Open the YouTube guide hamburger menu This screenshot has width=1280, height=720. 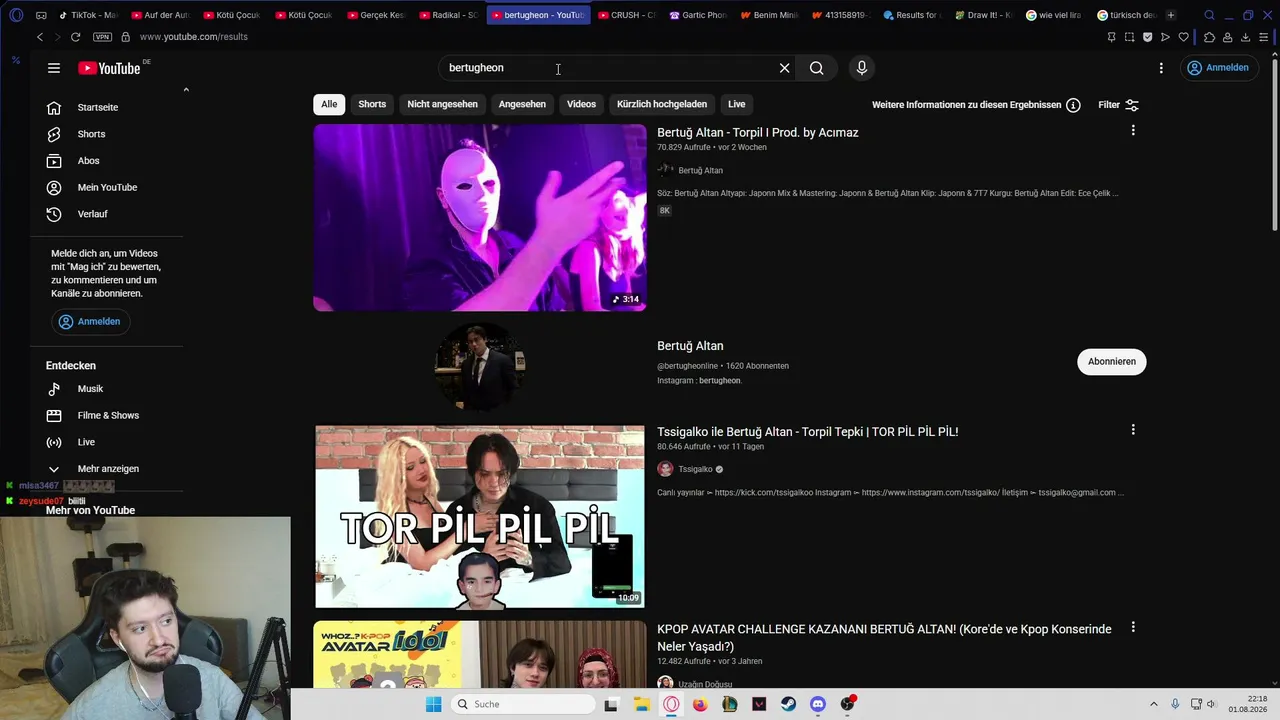coord(54,68)
